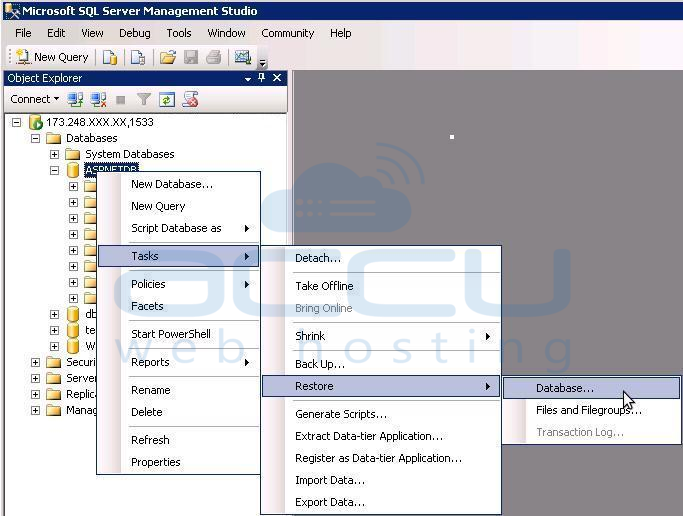This screenshot has height=516, width=683.
Task: Choose Rename in context menu
Action: (178, 390)
